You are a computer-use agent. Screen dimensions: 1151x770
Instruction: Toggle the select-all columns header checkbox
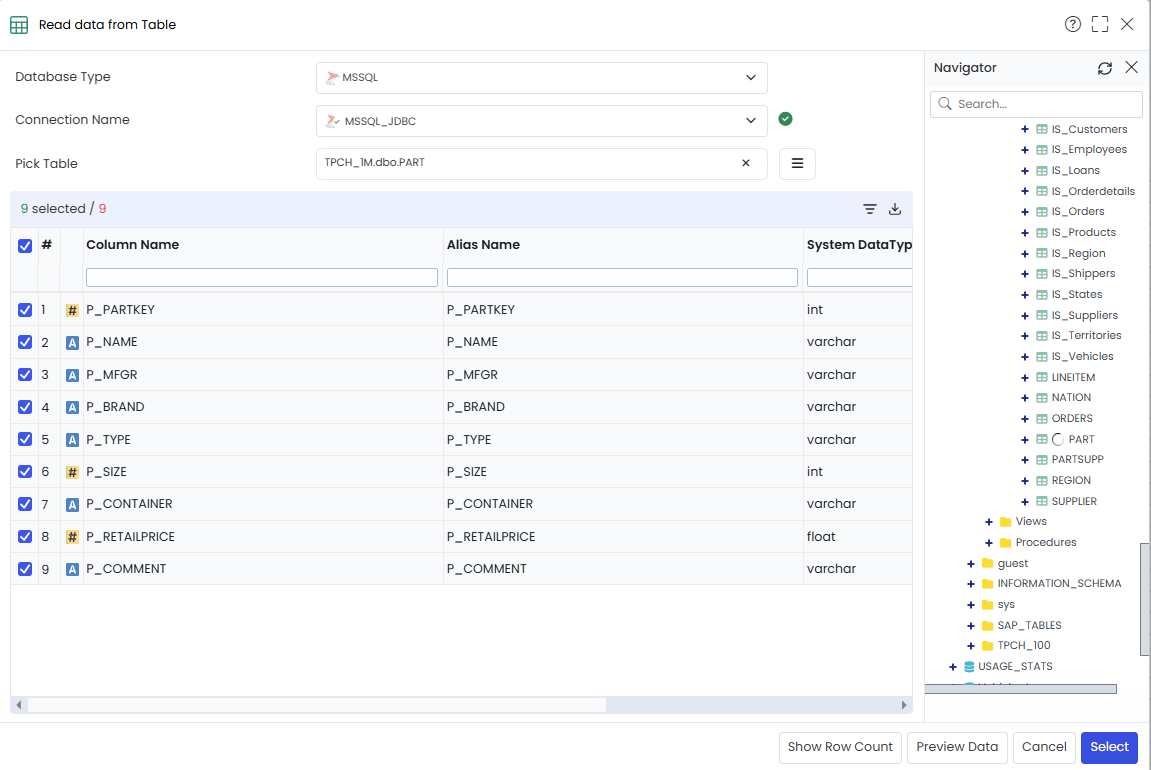[25, 246]
